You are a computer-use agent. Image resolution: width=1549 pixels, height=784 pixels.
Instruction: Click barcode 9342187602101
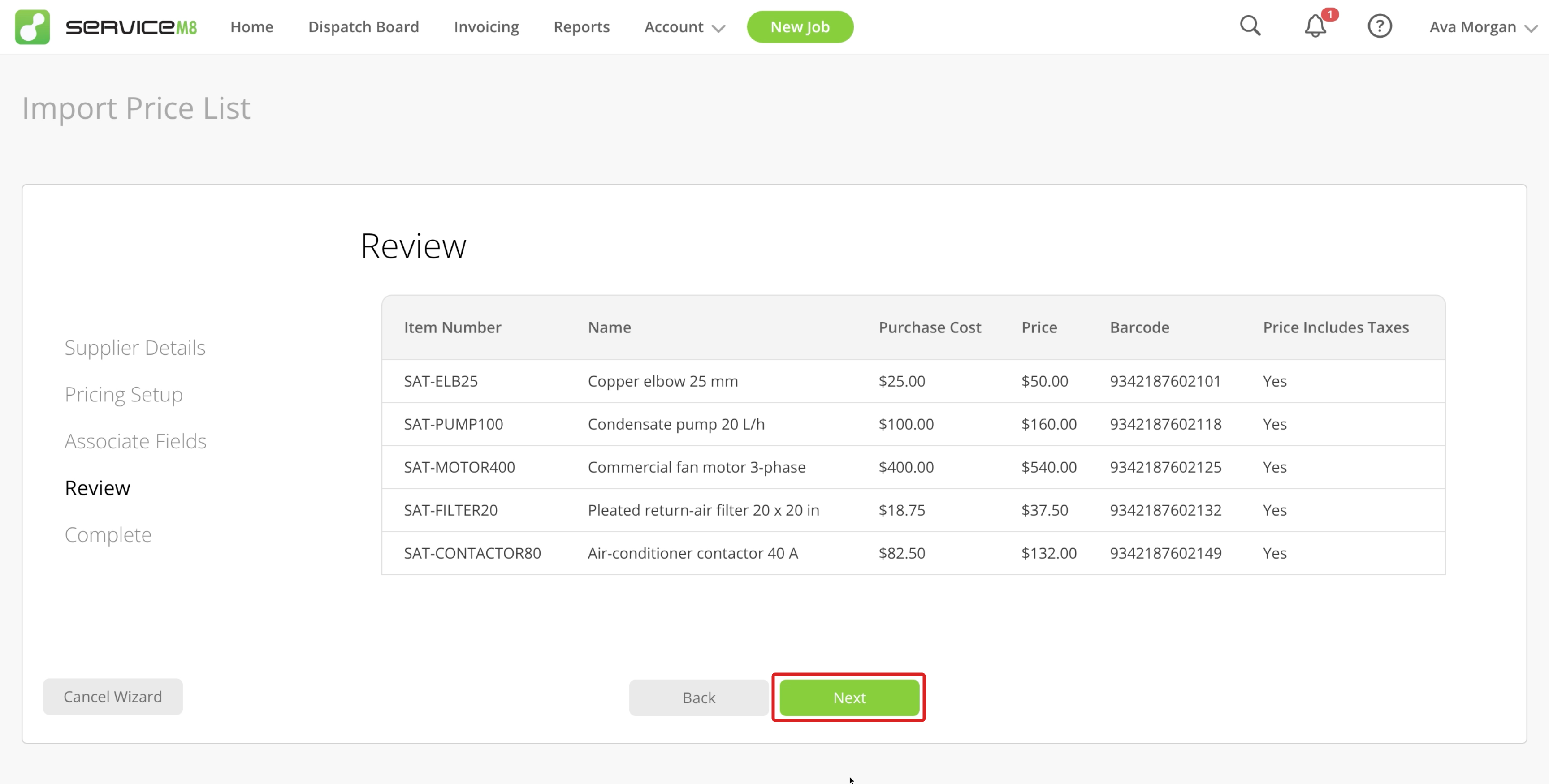point(1165,381)
